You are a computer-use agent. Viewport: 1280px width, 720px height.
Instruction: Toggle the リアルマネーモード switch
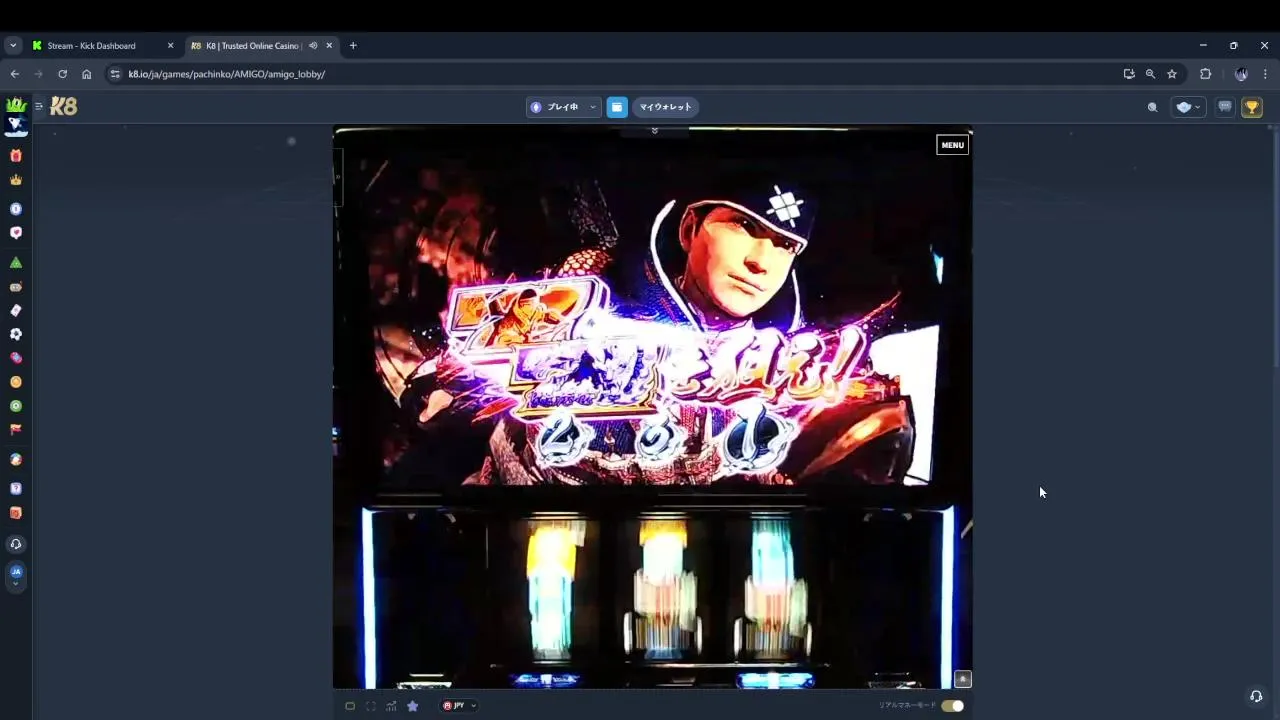click(952, 706)
